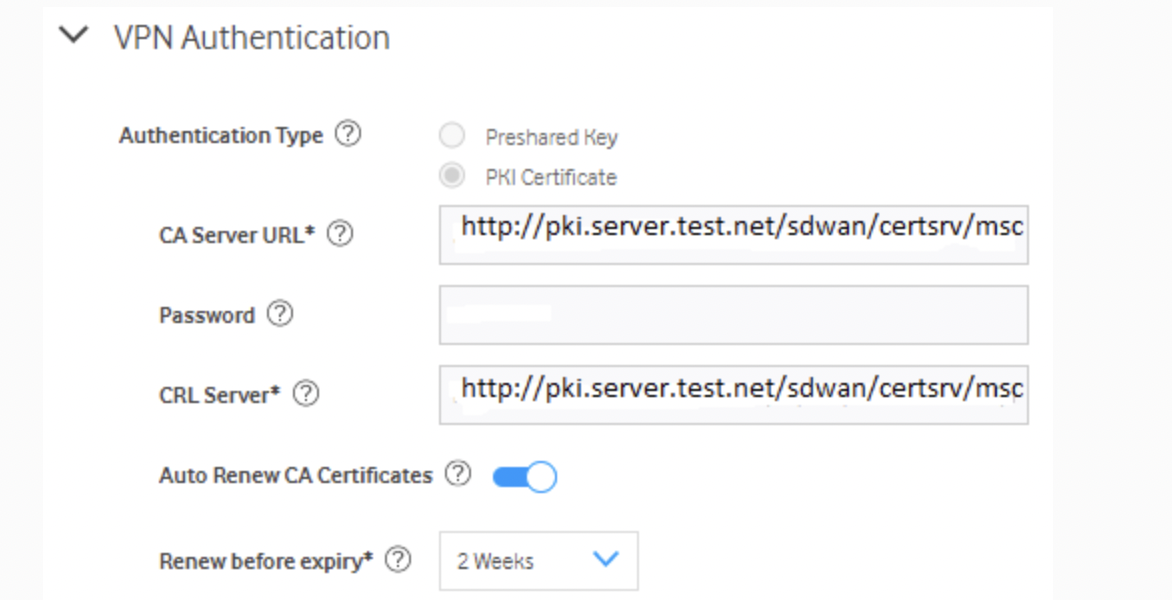This screenshot has width=1172, height=600.
Task: Collapse the VPN Authentication section
Action: click(x=71, y=36)
